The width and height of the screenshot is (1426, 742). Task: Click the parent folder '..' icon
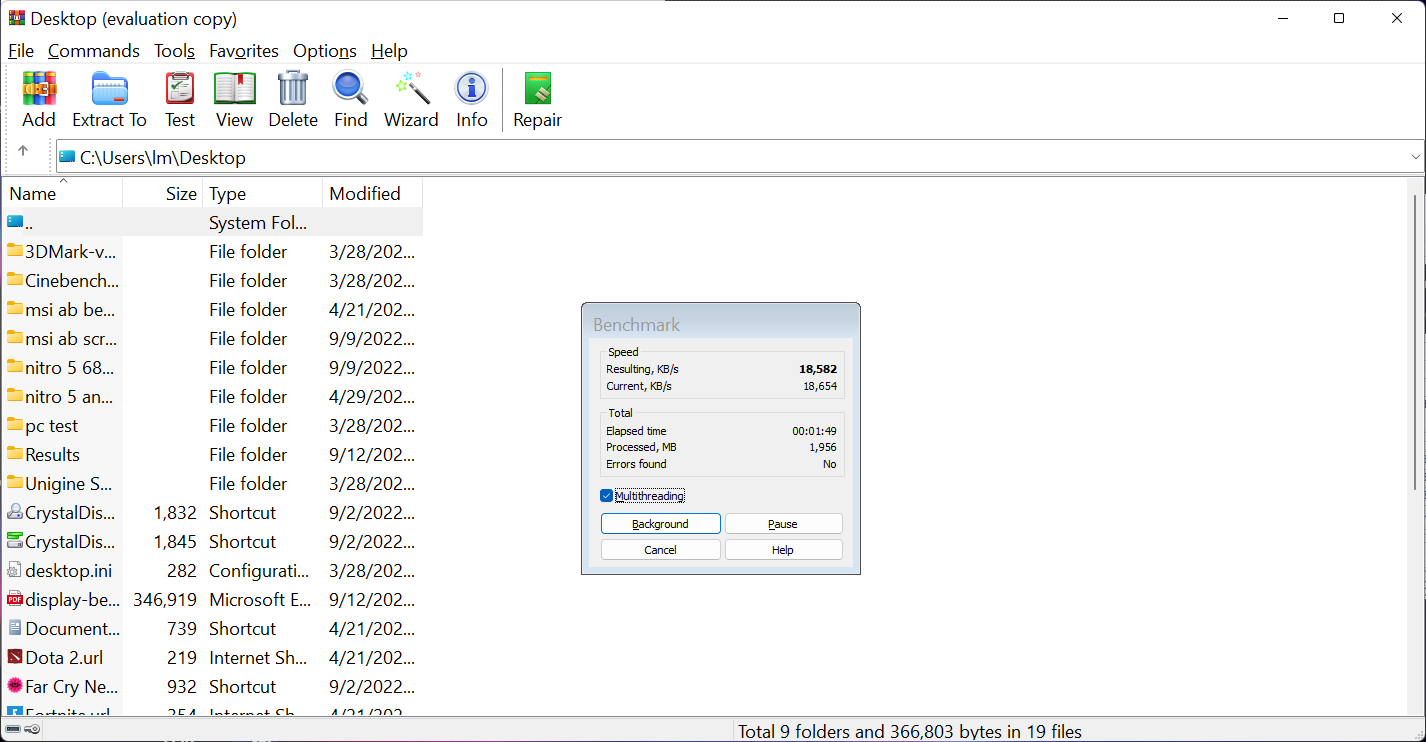15,221
